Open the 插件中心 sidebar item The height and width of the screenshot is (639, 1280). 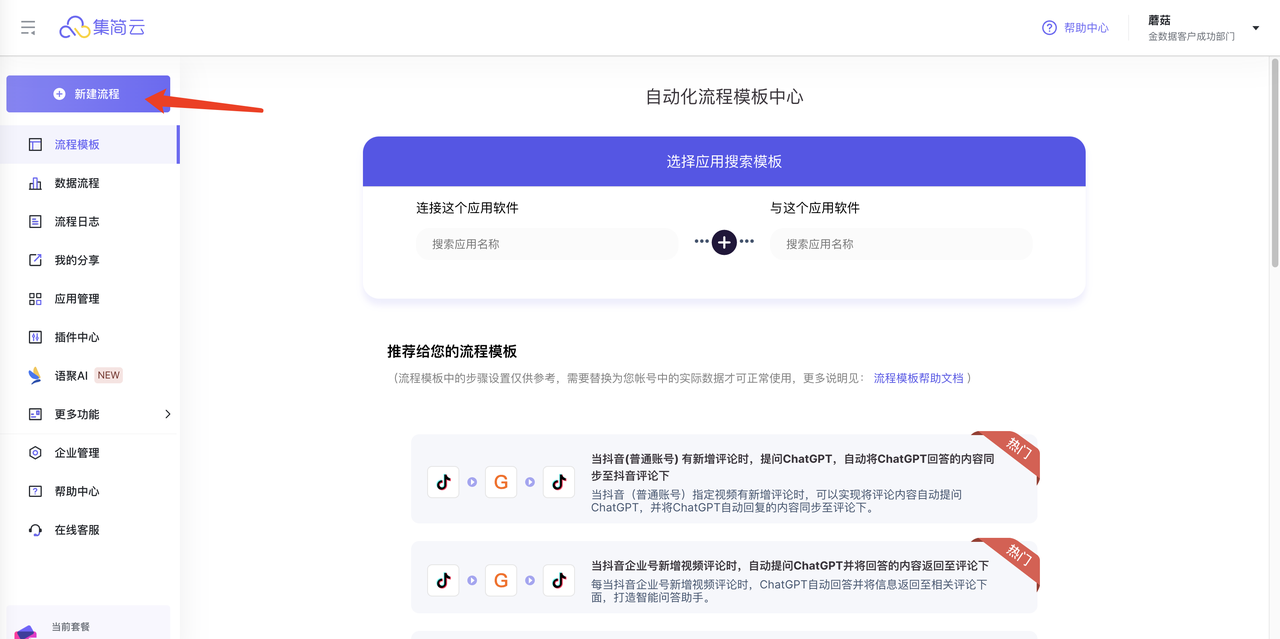pyautogui.click(x=90, y=337)
